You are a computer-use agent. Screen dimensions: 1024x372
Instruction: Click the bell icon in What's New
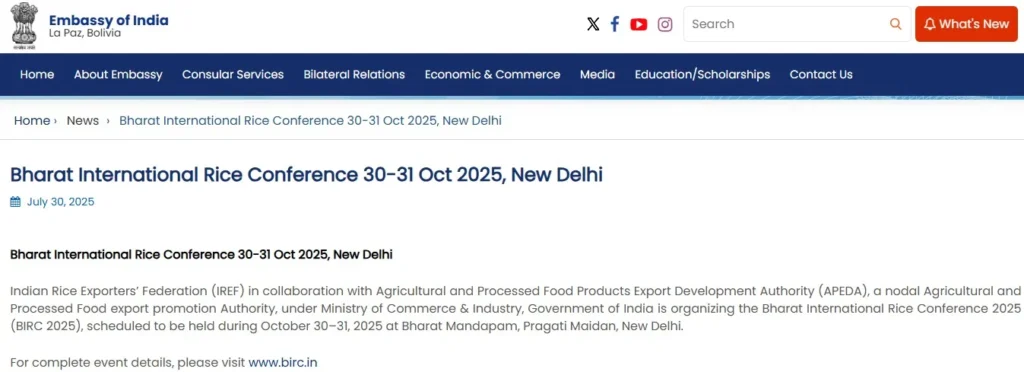pos(929,24)
